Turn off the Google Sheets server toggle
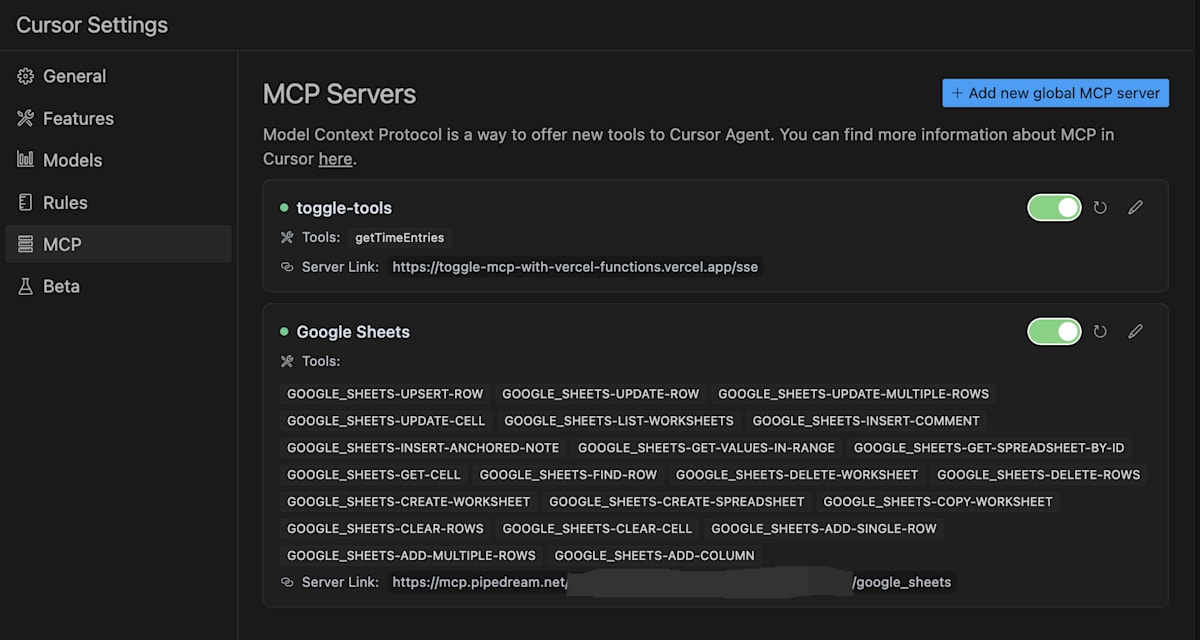 point(1054,332)
